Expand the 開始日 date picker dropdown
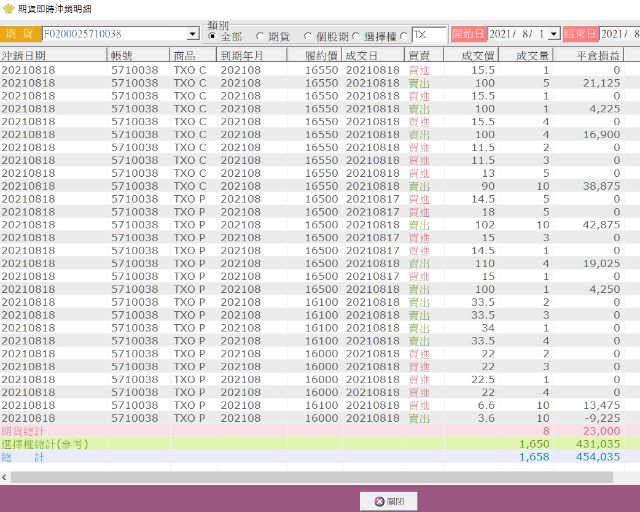Image resolution: width=640 pixels, height=512 pixels. [x=554, y=34]
